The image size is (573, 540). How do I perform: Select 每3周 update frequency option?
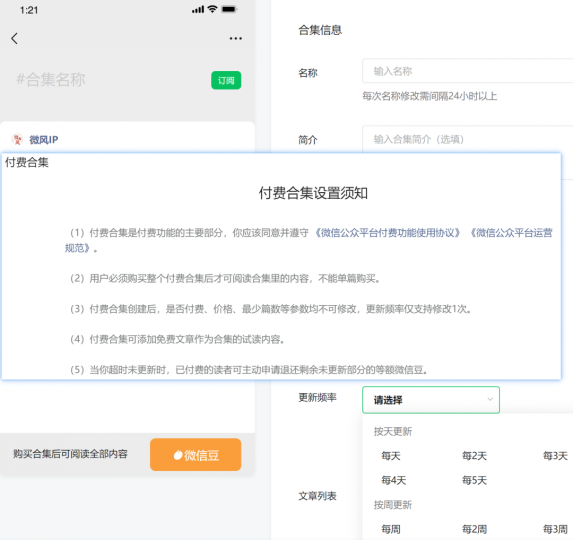[x=555, y=529]
